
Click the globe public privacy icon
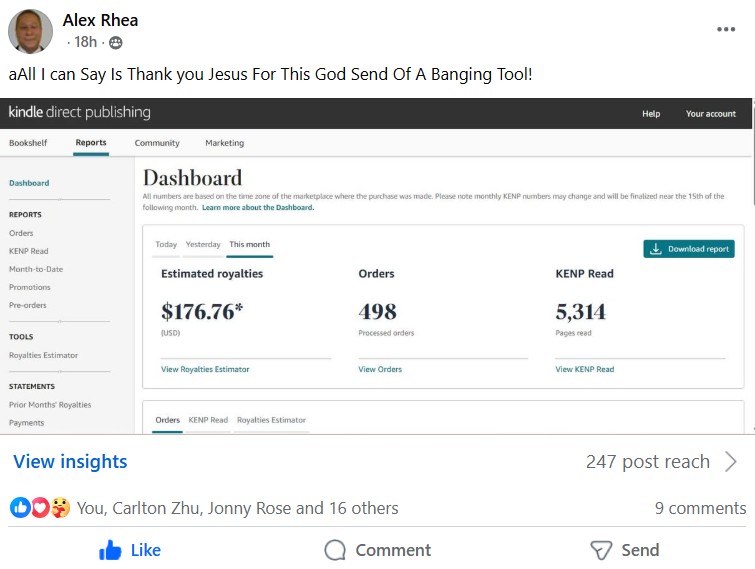[116, 43]
